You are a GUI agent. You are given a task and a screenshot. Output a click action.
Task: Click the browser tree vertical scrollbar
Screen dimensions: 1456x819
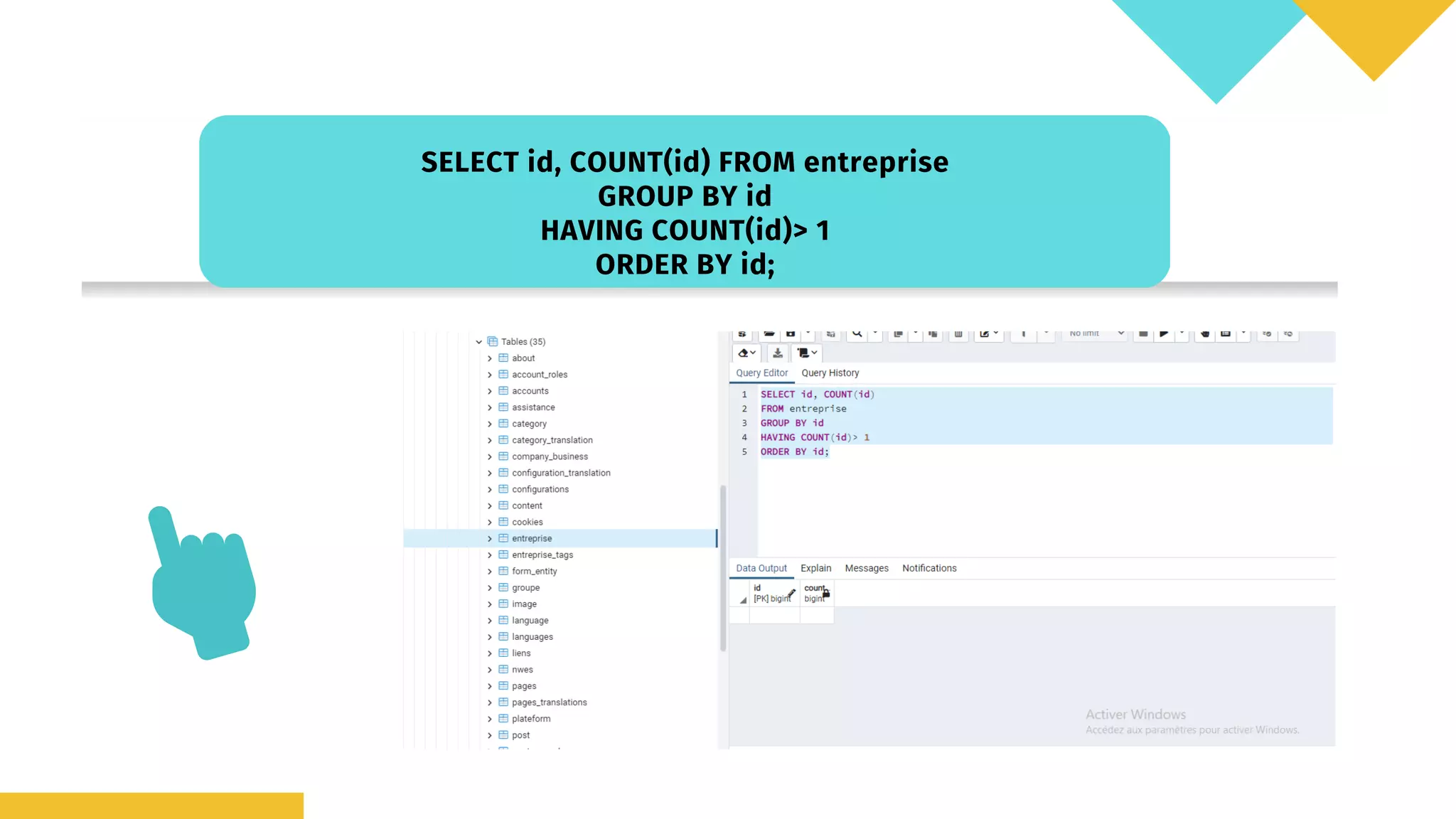(723, 569)
